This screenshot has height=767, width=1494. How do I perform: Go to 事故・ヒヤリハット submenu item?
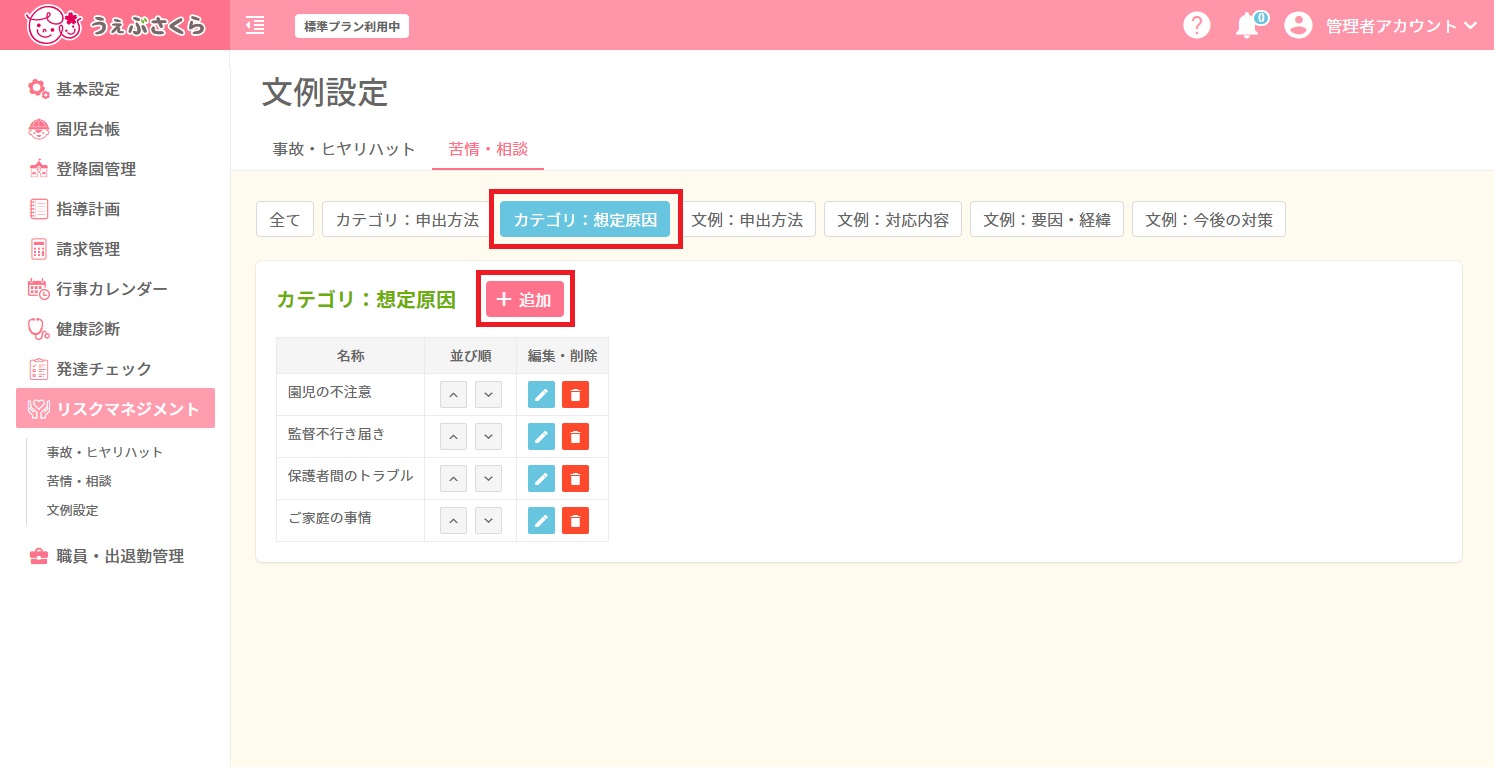point(105,452)
